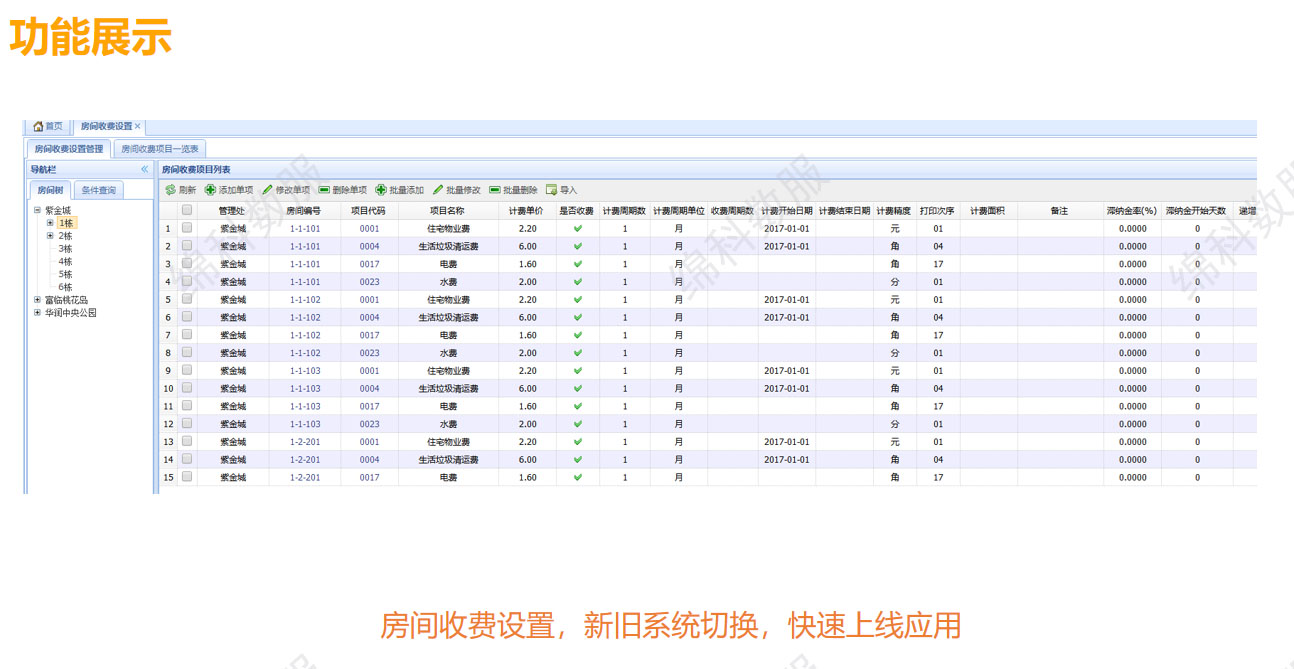1294x669 pixels.
Task: Click the 删除单项 minus button
Action: pos(343,190)
